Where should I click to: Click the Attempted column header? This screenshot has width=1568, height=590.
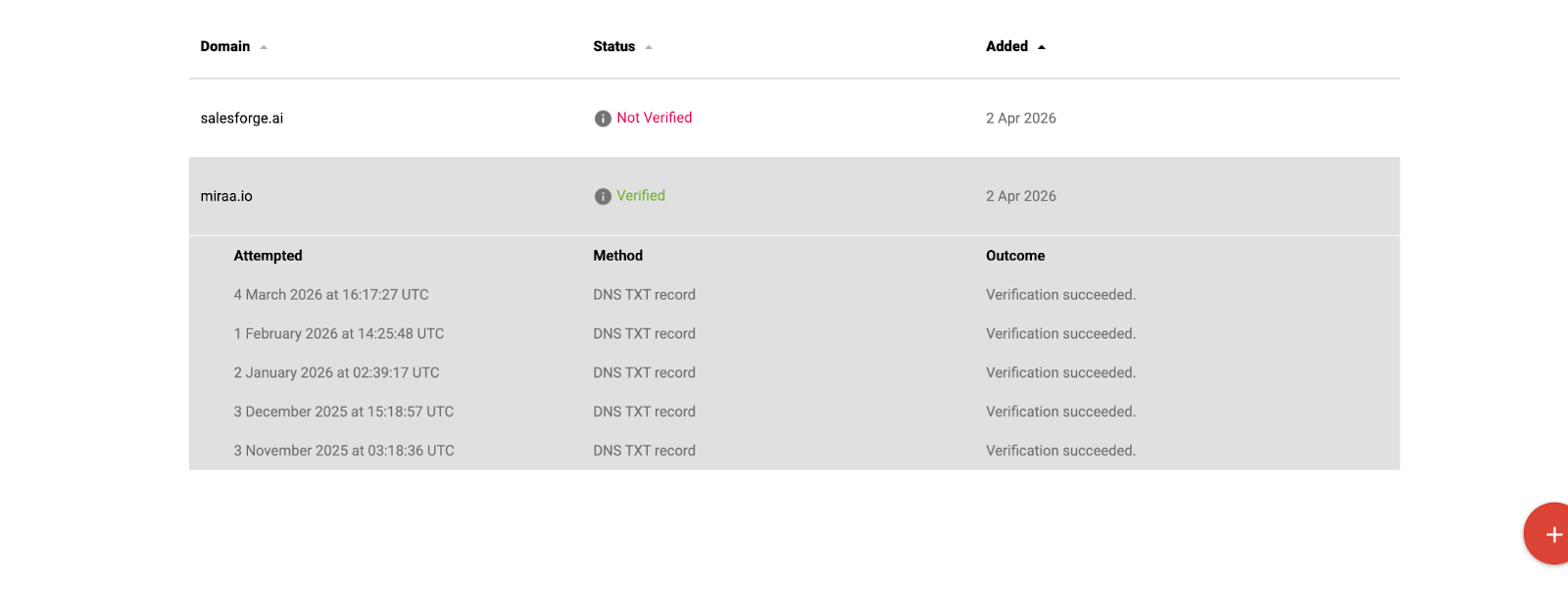[x=268, y=256]
